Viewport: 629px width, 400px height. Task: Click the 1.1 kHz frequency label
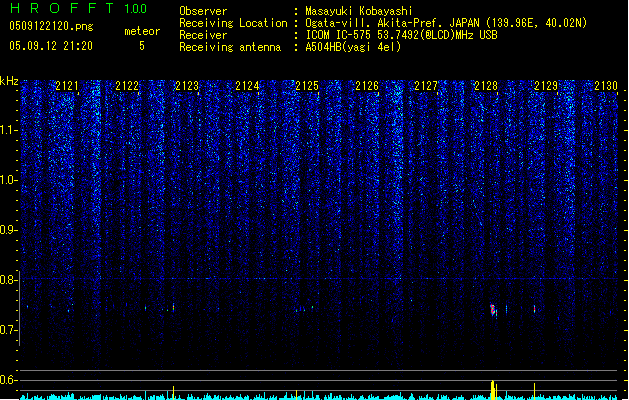[x=8, y=130]
